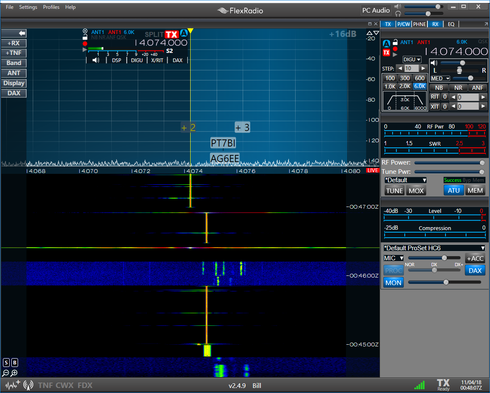This screenshot has height=393, width=490.
Task: Open the Profiles menu
Action: coord(51,7)
